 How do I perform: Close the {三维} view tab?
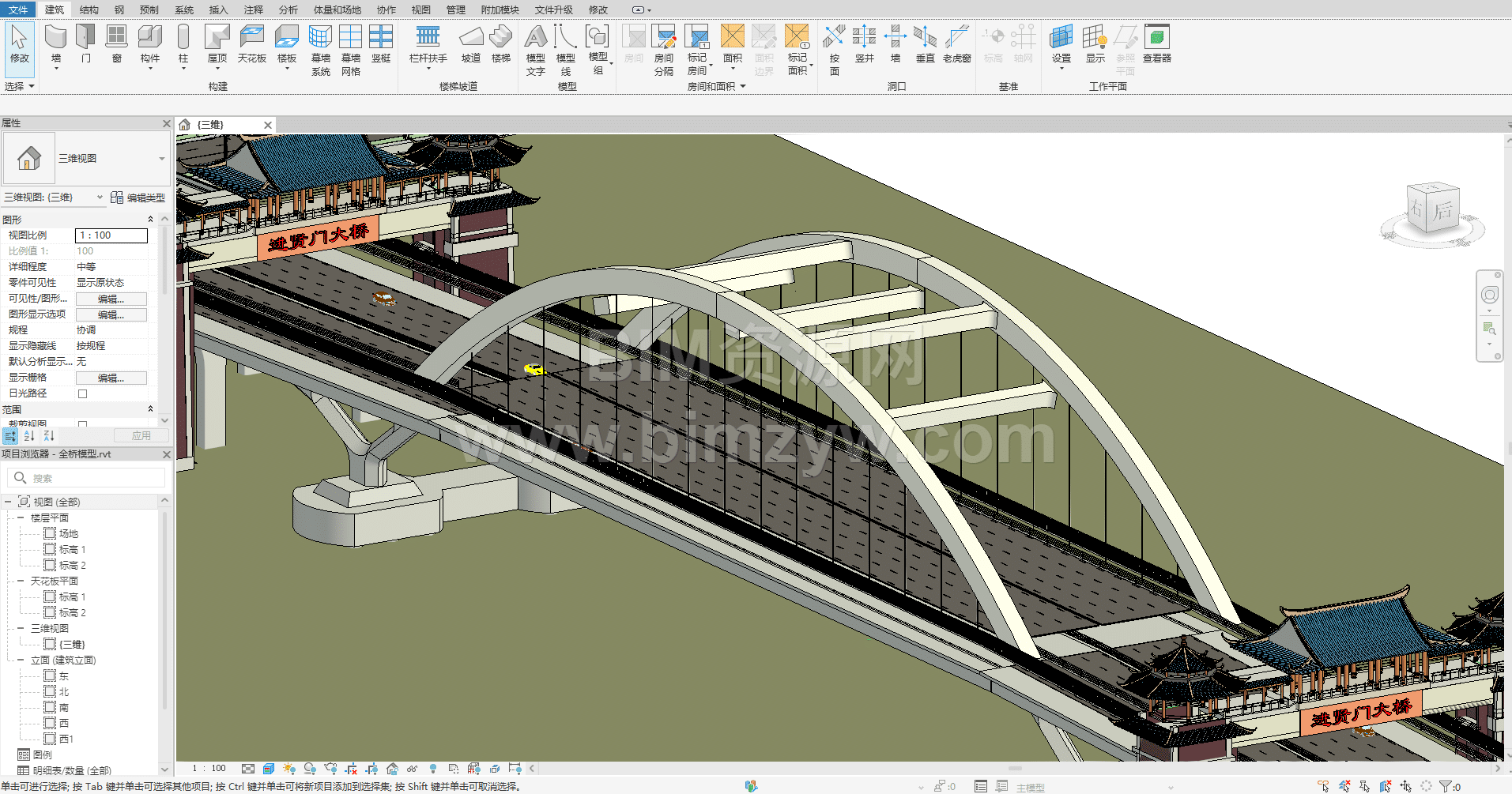268,125
